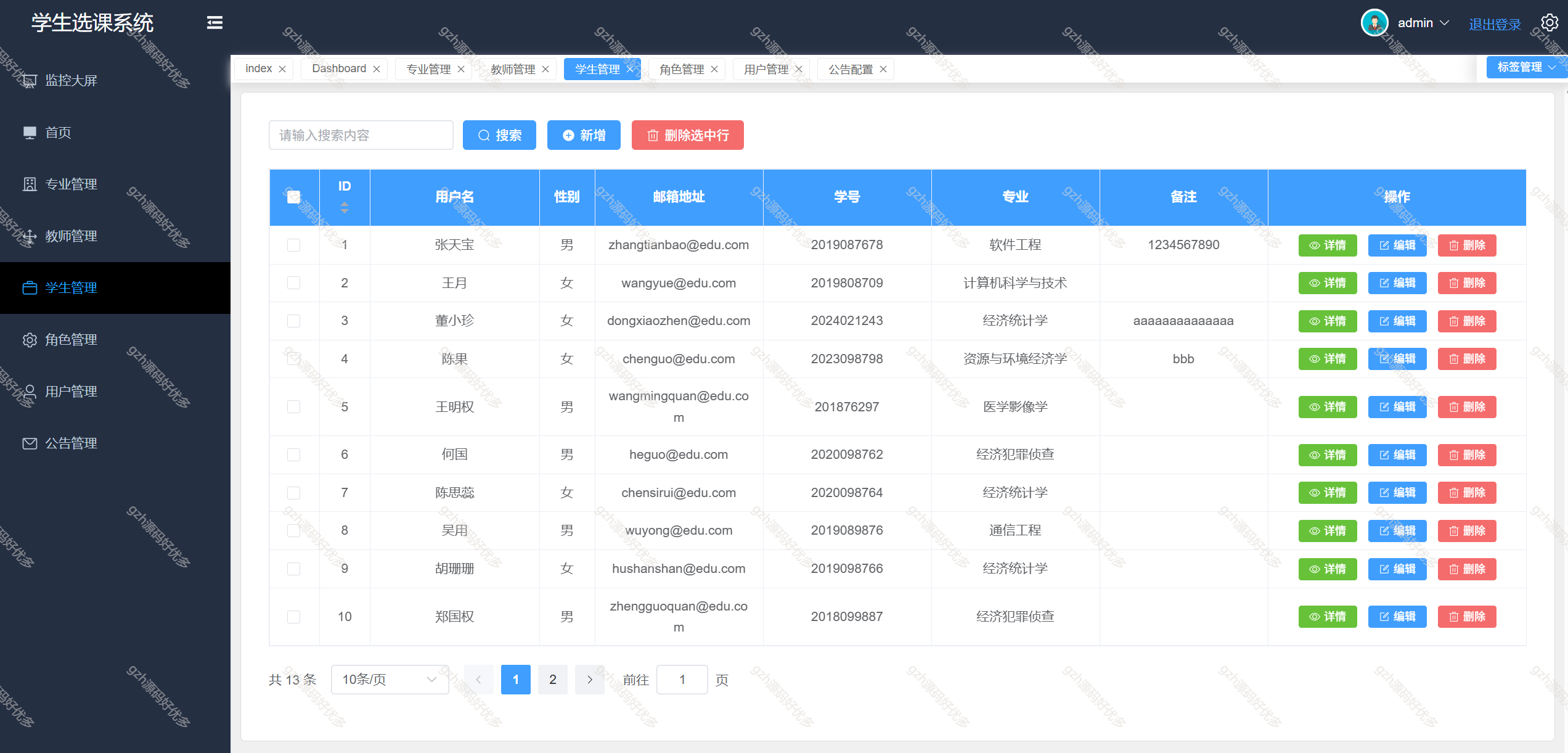
Task: Sort the table by ID ascending
Action: (345, 204)
